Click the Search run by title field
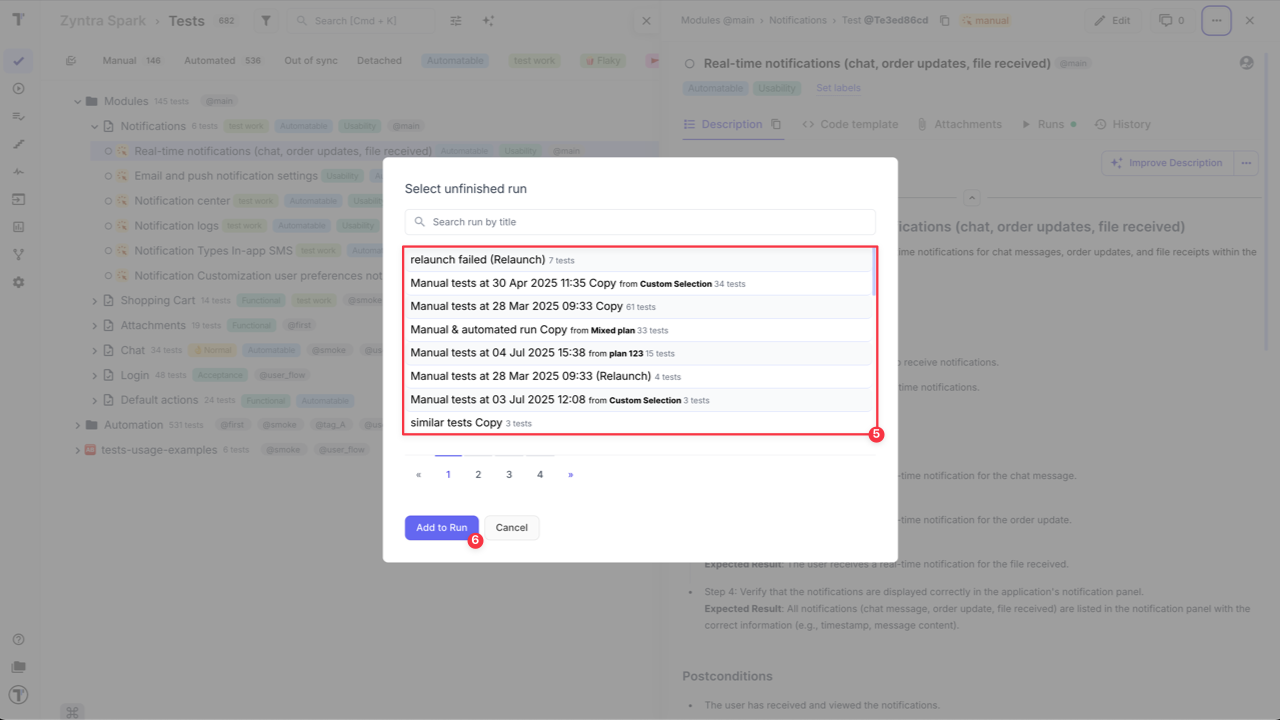Screen dimensions: 1280x720 point(640,221)
